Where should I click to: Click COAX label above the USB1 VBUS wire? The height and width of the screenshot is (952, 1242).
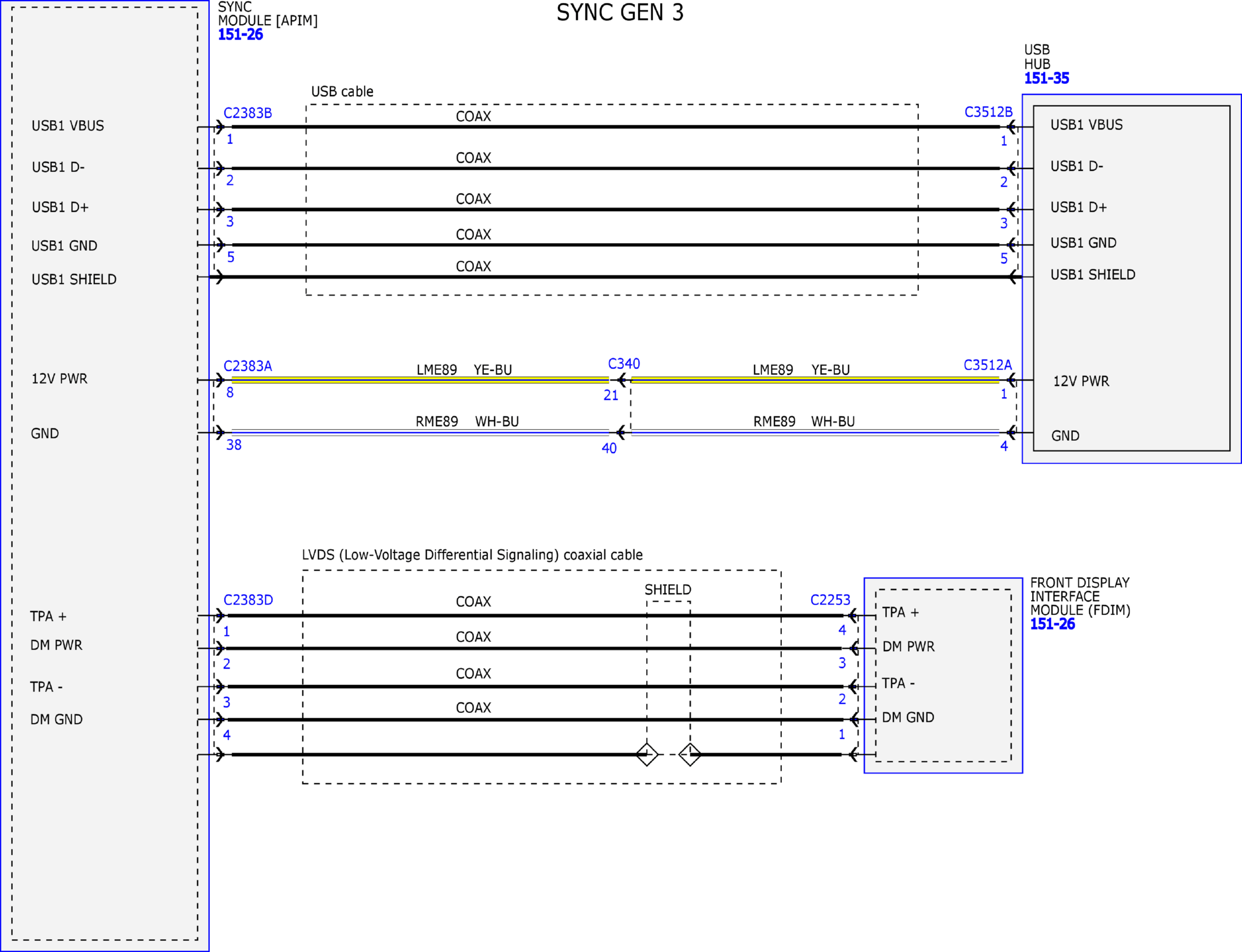tap(473, 117)
